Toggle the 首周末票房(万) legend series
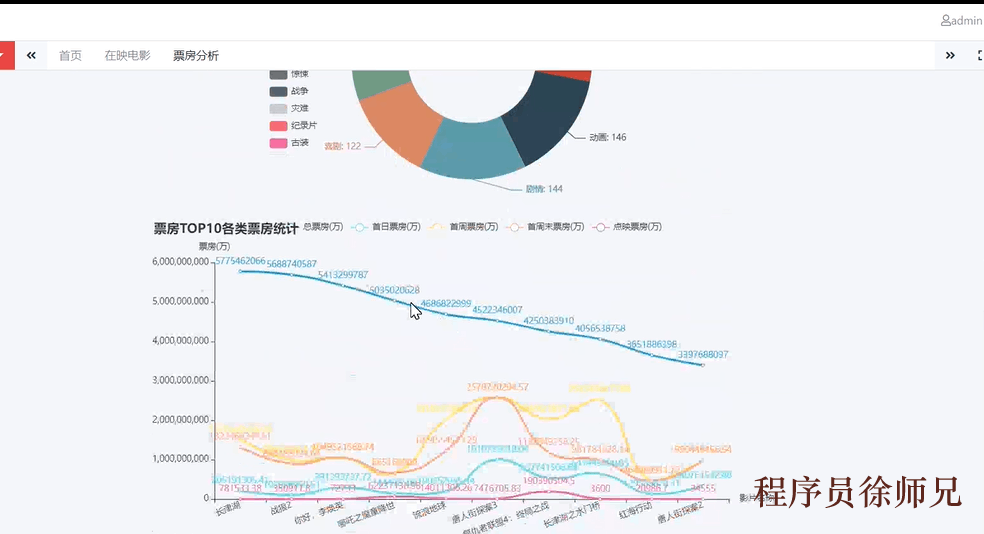 click(x=546, y=227)
